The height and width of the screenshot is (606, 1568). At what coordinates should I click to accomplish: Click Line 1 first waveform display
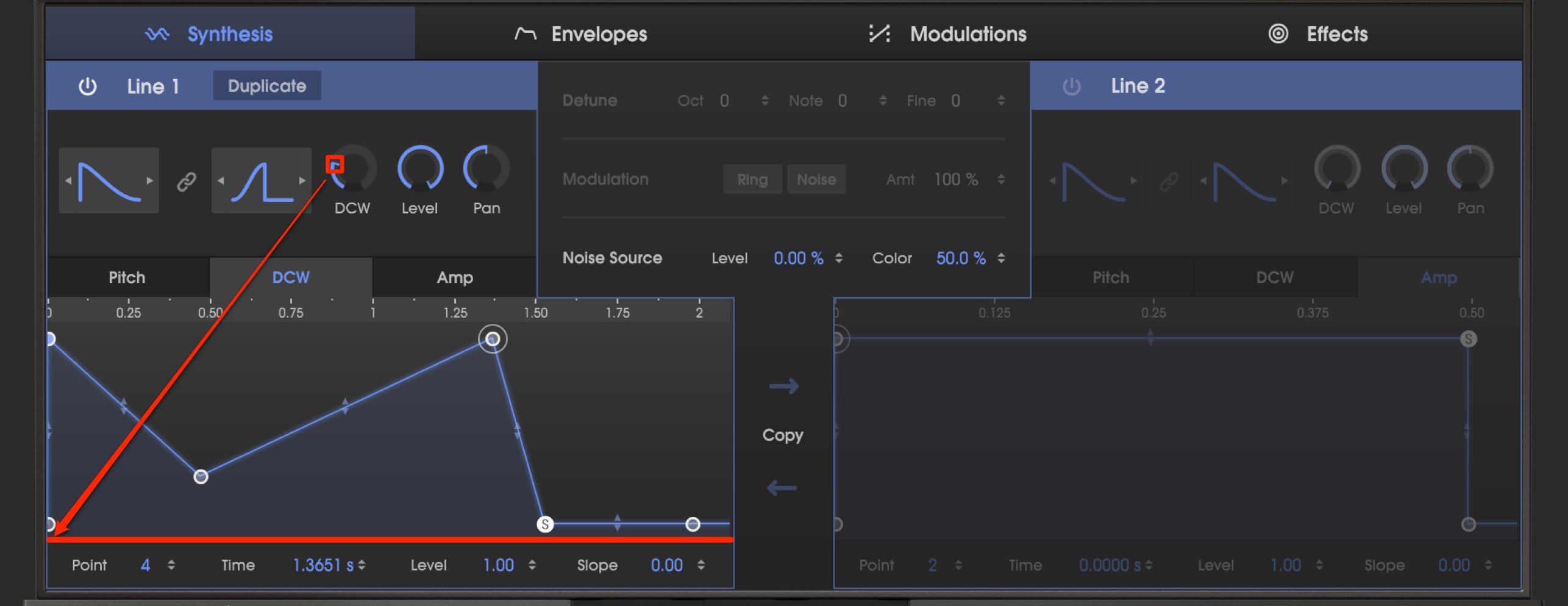coord(109,180)
